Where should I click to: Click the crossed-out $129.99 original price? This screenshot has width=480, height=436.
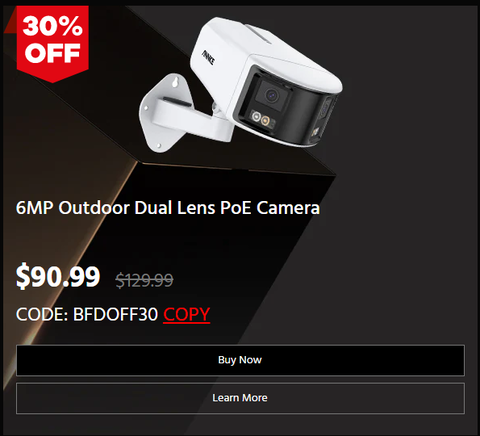144,280
